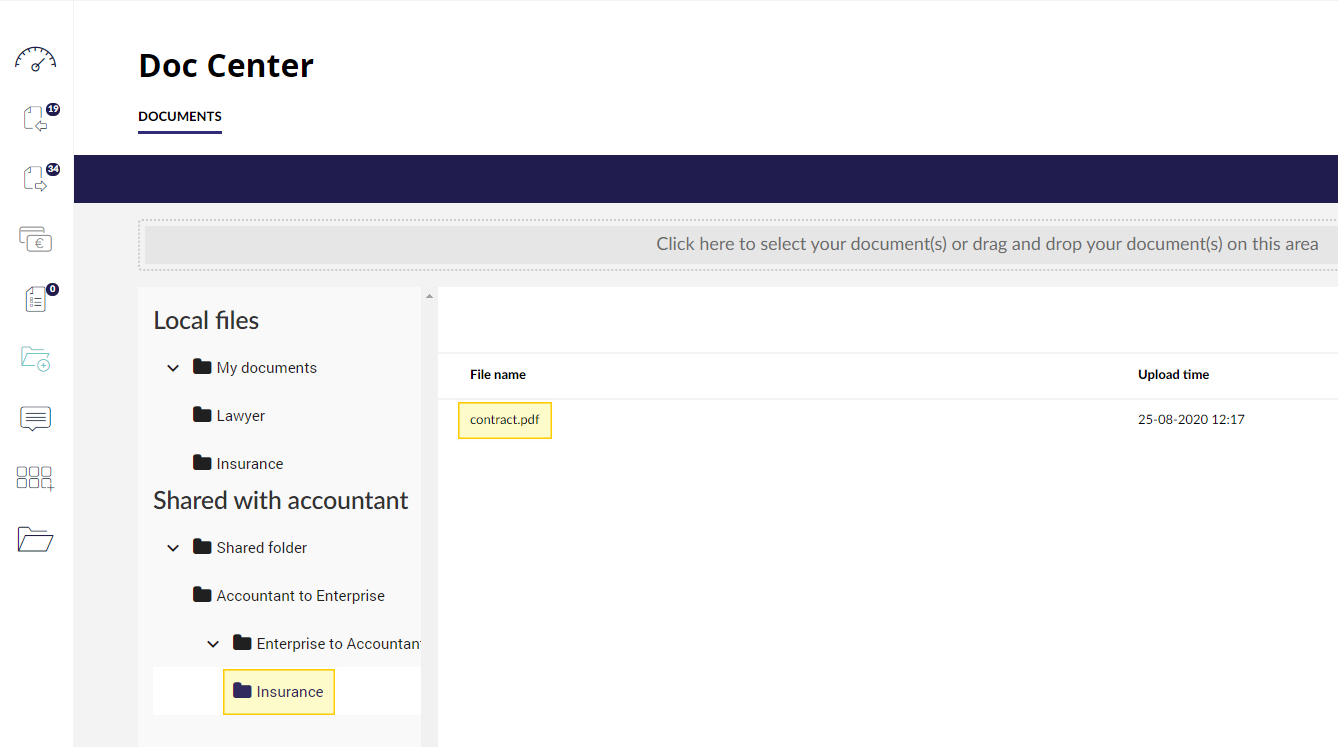Collapse the Enterprise to Accountant node

(213, 644)
